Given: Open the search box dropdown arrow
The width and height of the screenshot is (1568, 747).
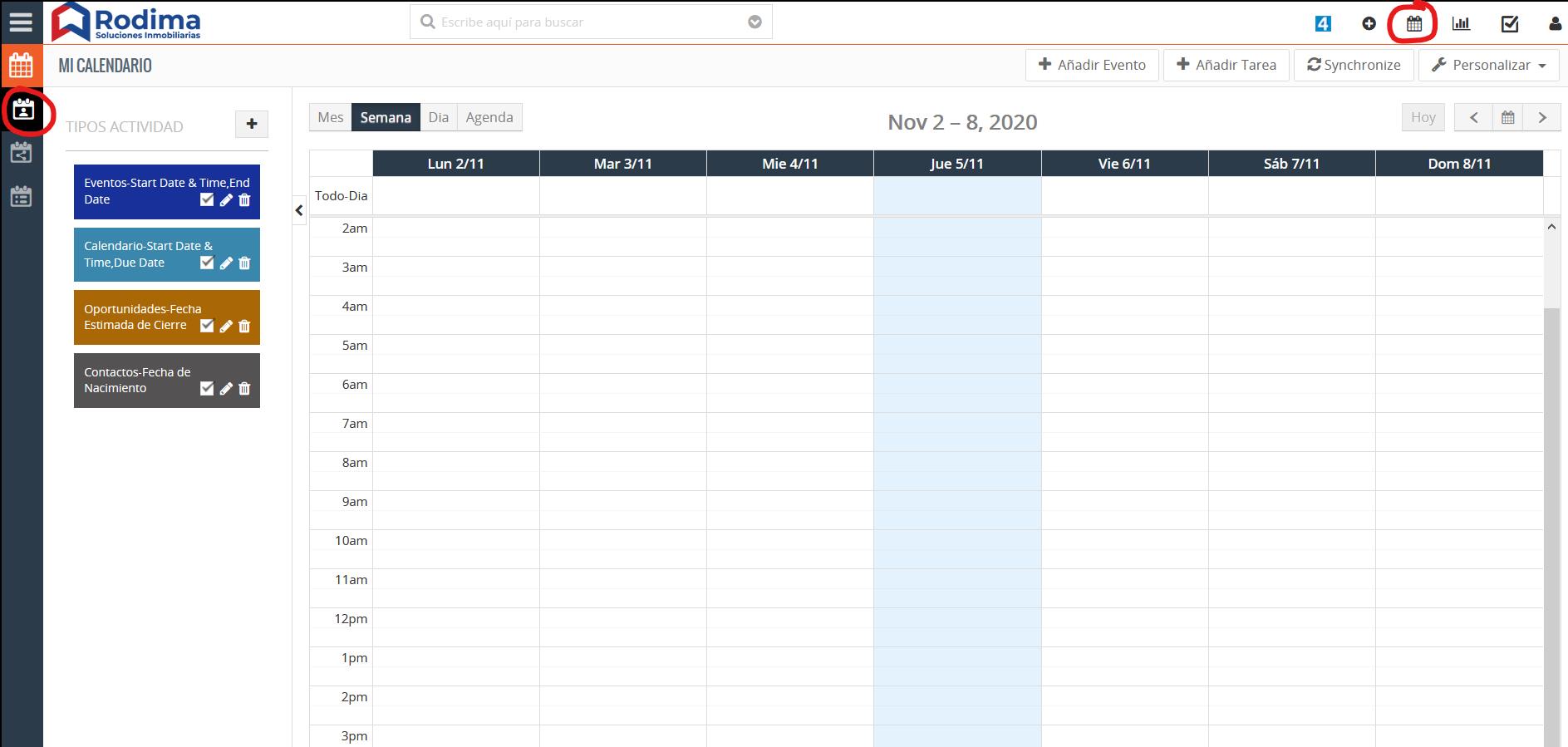Looking at the screenshot, I should click(755, 22).
